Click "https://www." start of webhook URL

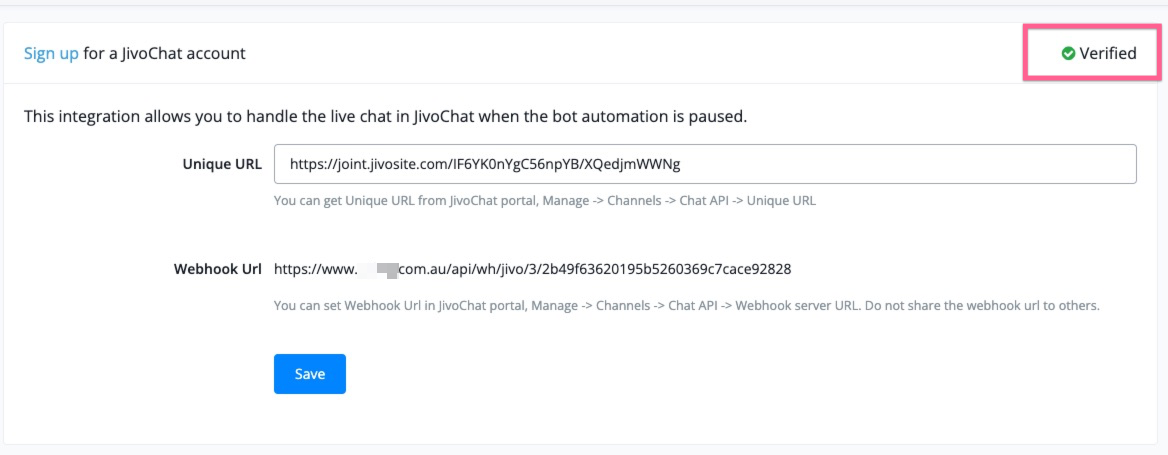tap(314, 270)
